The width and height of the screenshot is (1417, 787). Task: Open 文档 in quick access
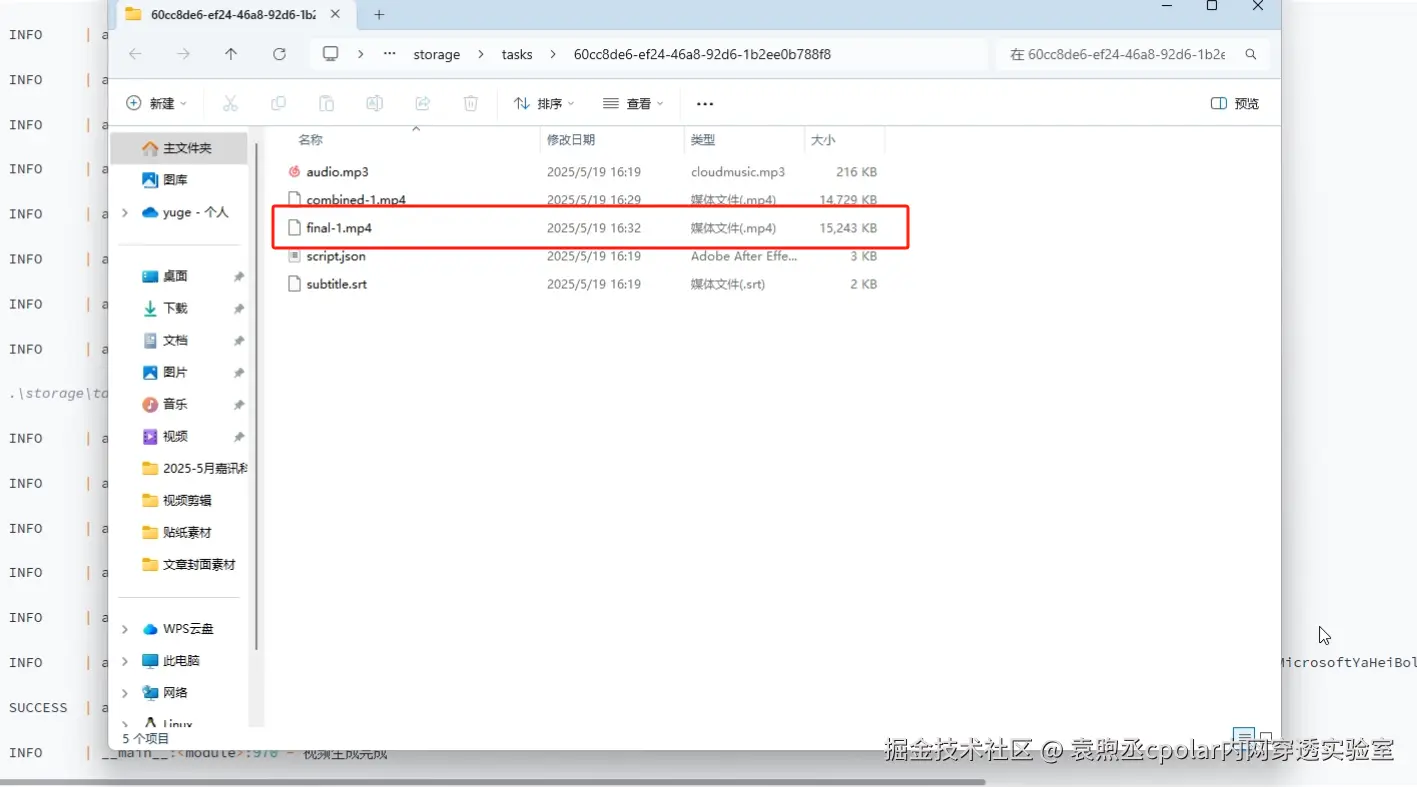pyautogui.click(x=175, y=340)
